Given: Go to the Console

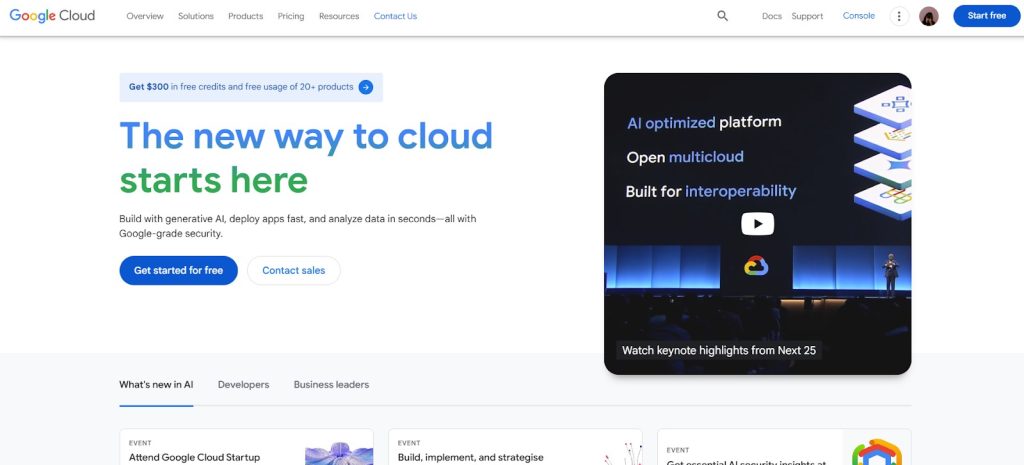Looking at the screenshot, I should click(859, 16).
